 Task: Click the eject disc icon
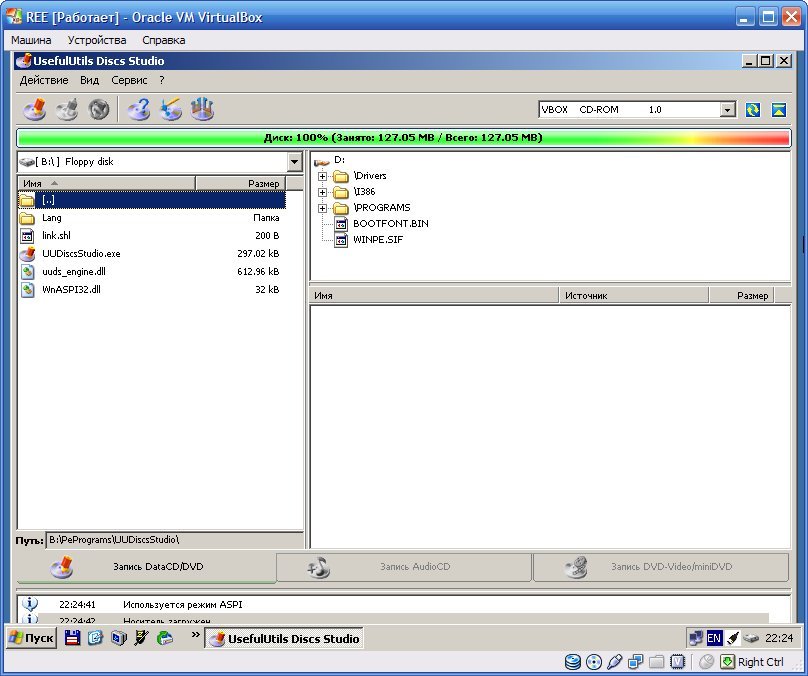(778, 110)
